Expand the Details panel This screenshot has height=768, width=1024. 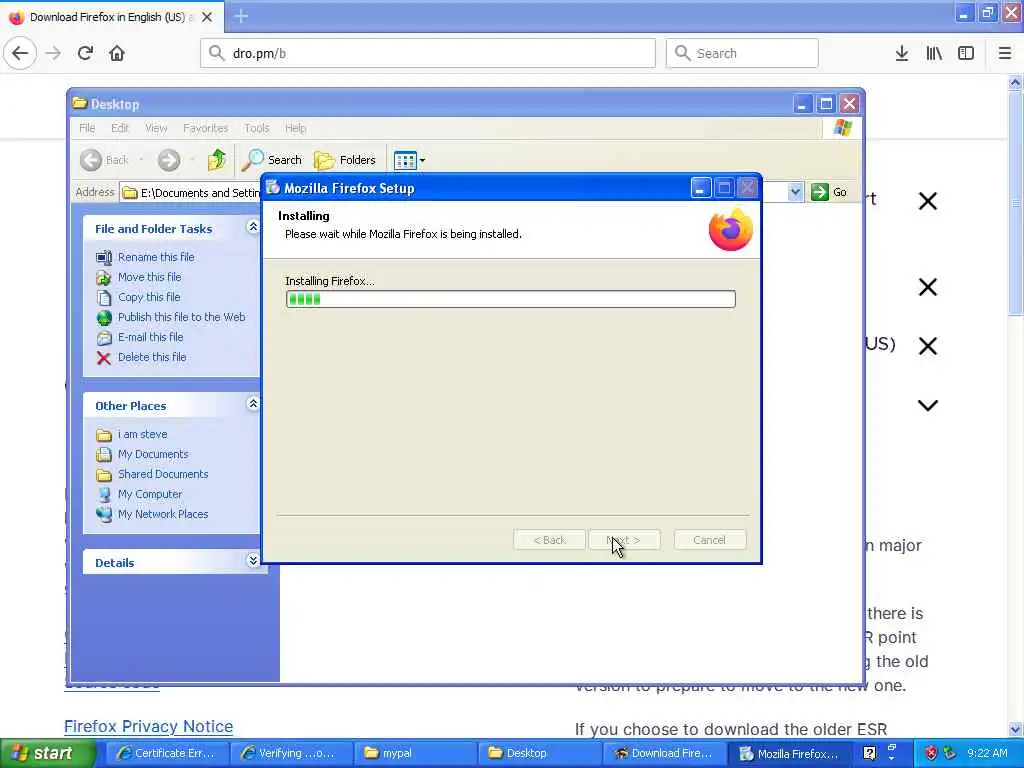coord(253,561)
